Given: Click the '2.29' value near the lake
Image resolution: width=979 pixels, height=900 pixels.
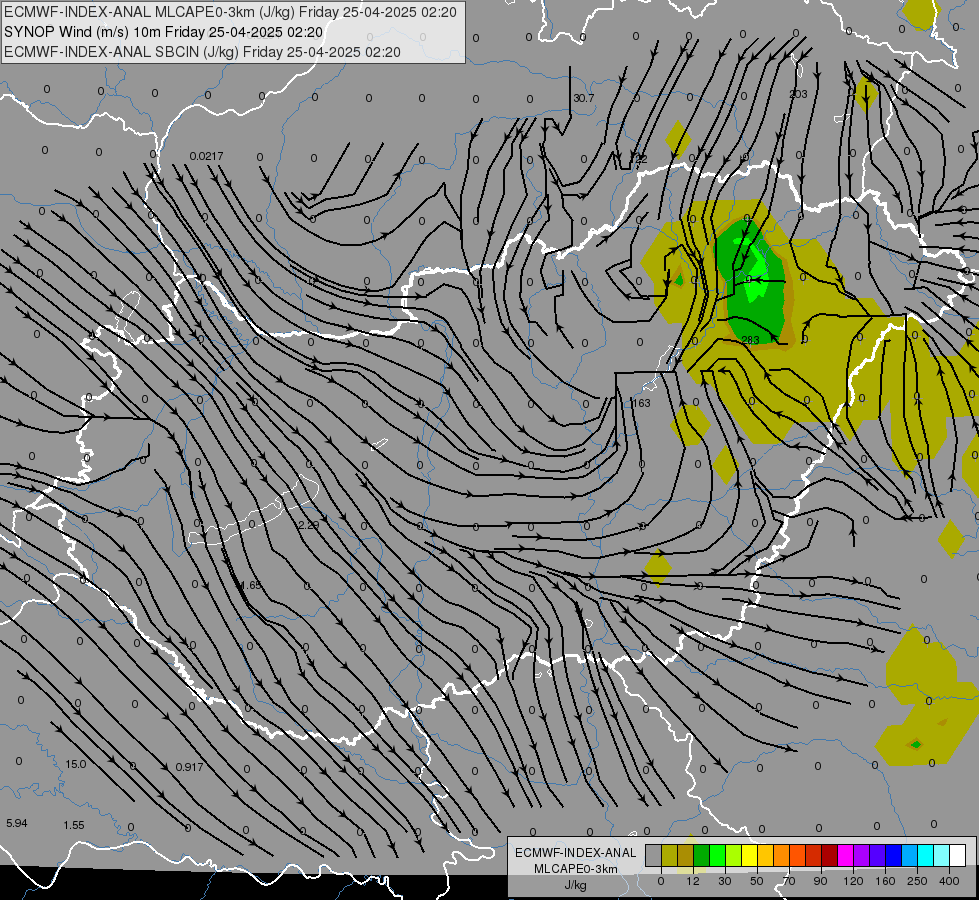Looking at the screenshot, I should [x=308, y=525].
